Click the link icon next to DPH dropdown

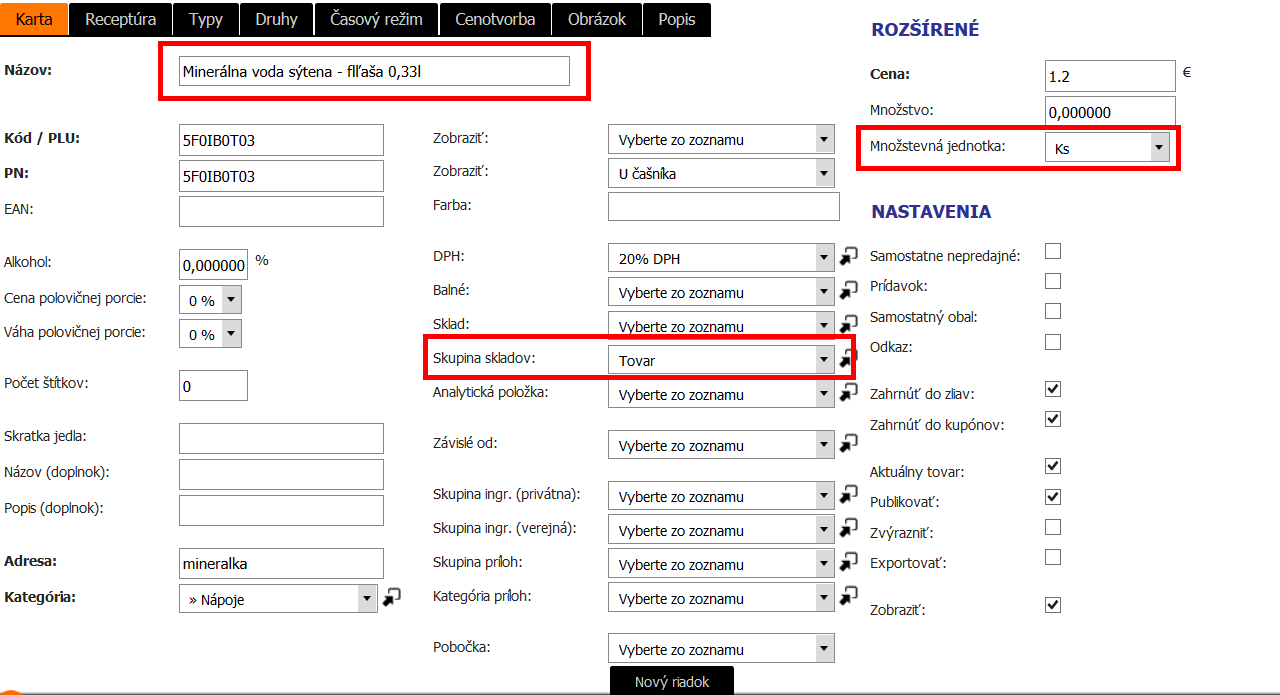(x=849, y=257)
